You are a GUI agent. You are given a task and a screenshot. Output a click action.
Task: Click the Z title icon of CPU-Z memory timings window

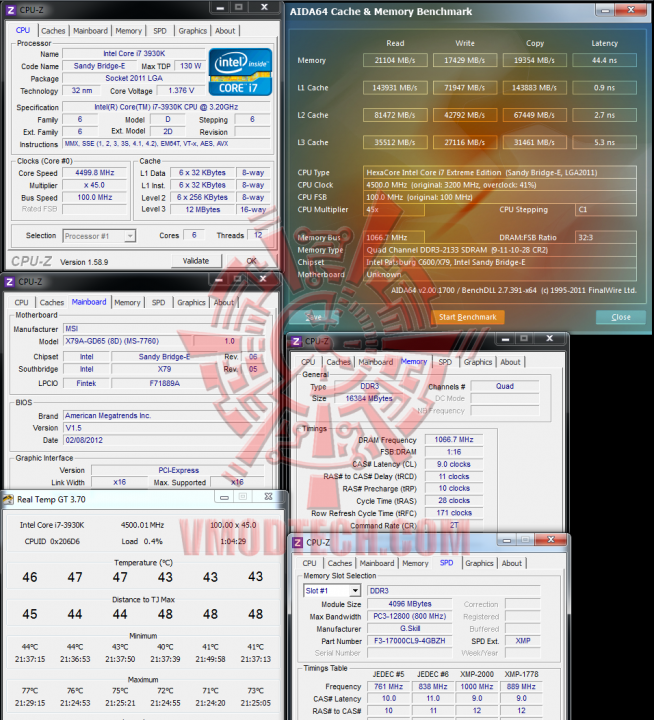click(x=296, y=341)
